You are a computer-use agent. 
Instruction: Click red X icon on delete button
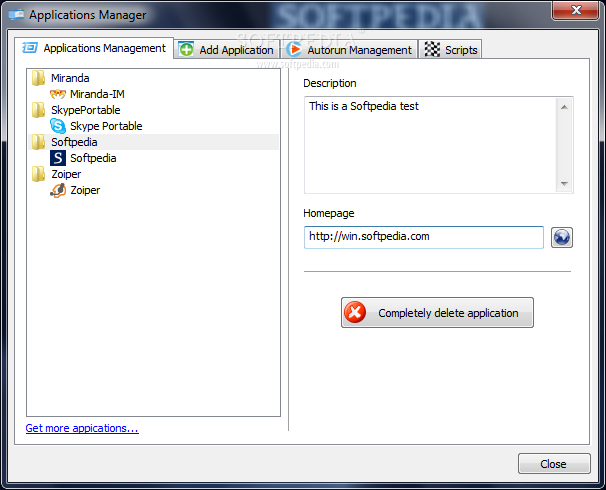point(355,312)
